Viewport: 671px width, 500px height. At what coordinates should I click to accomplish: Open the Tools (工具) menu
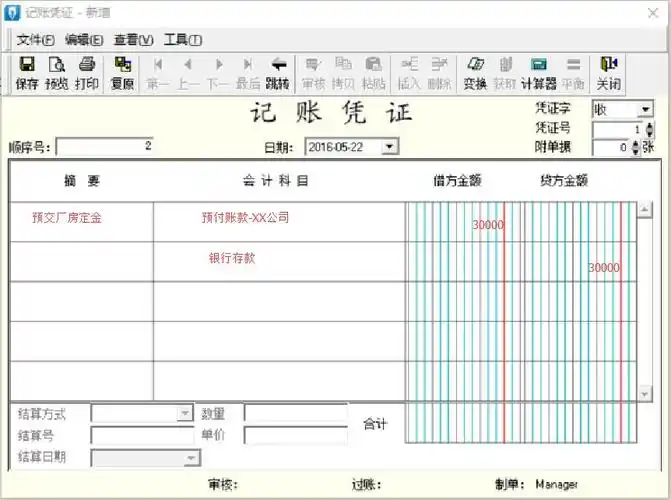pyautogui.click(x=183, y=40)
